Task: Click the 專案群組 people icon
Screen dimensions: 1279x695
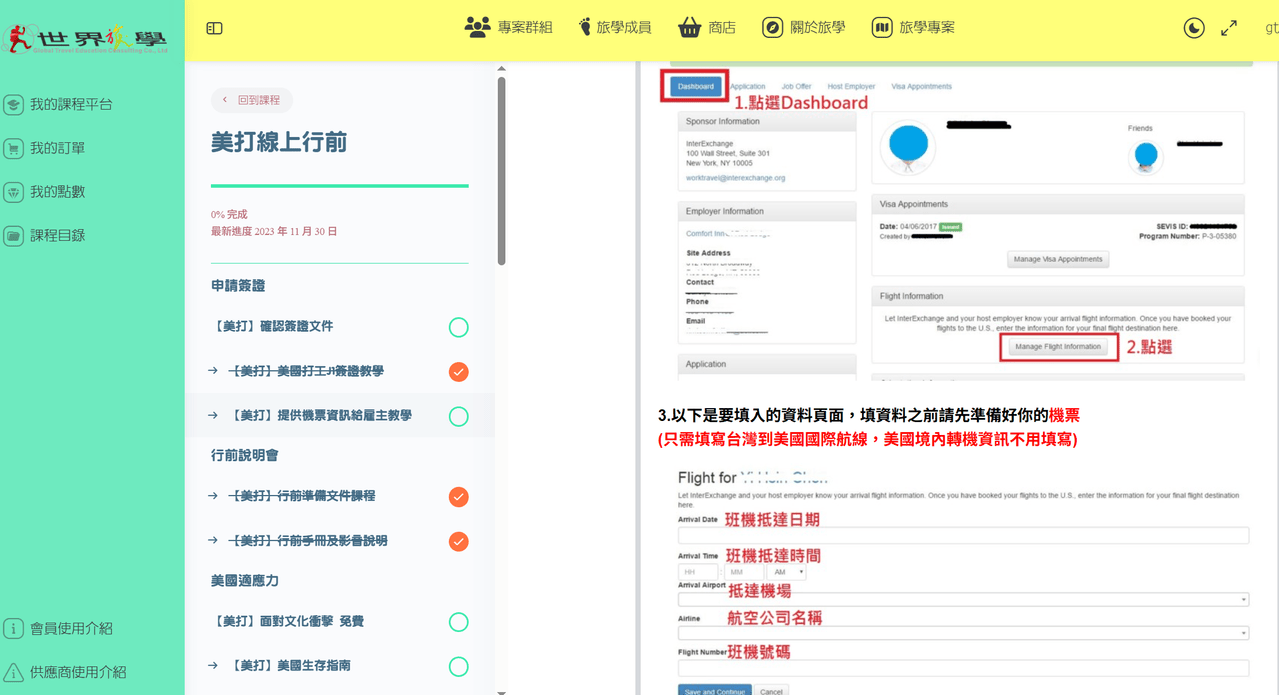Action: click(x=477, y=27)
